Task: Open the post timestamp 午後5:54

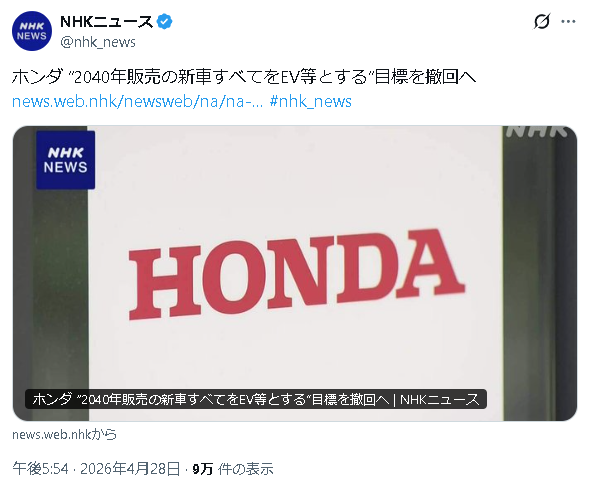Action: click(40, 469)
